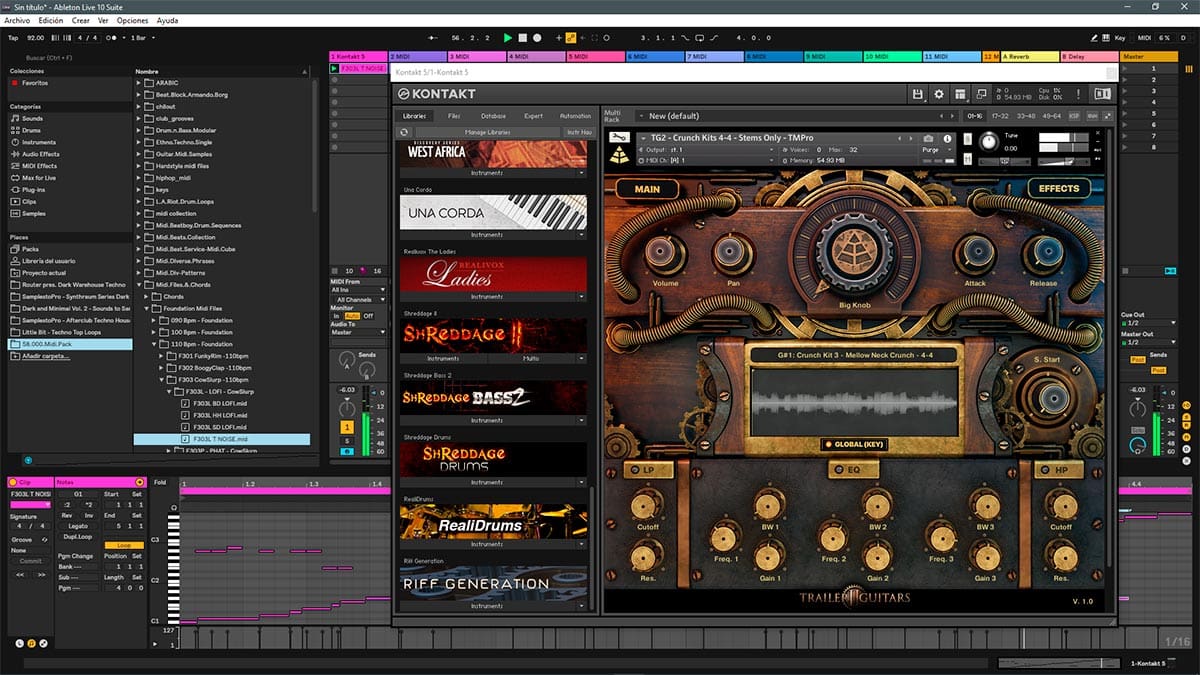Click the Tap tempo button
The image size is (1200, 675).
click(13, 38)
